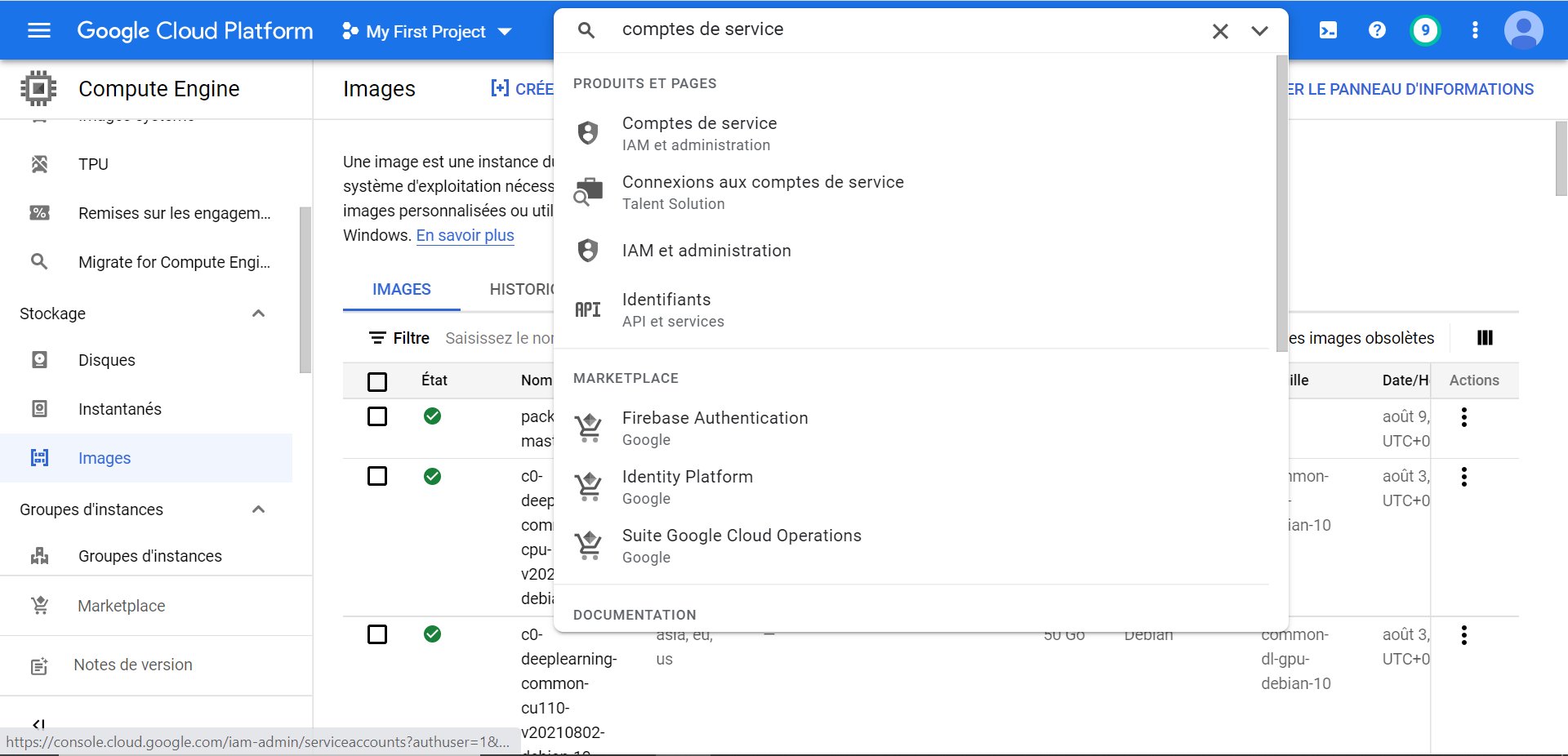1568x756 pixels.
Task: Open My First Project selector dropdown
Action: pyautogui.click(x=427, y=31)
